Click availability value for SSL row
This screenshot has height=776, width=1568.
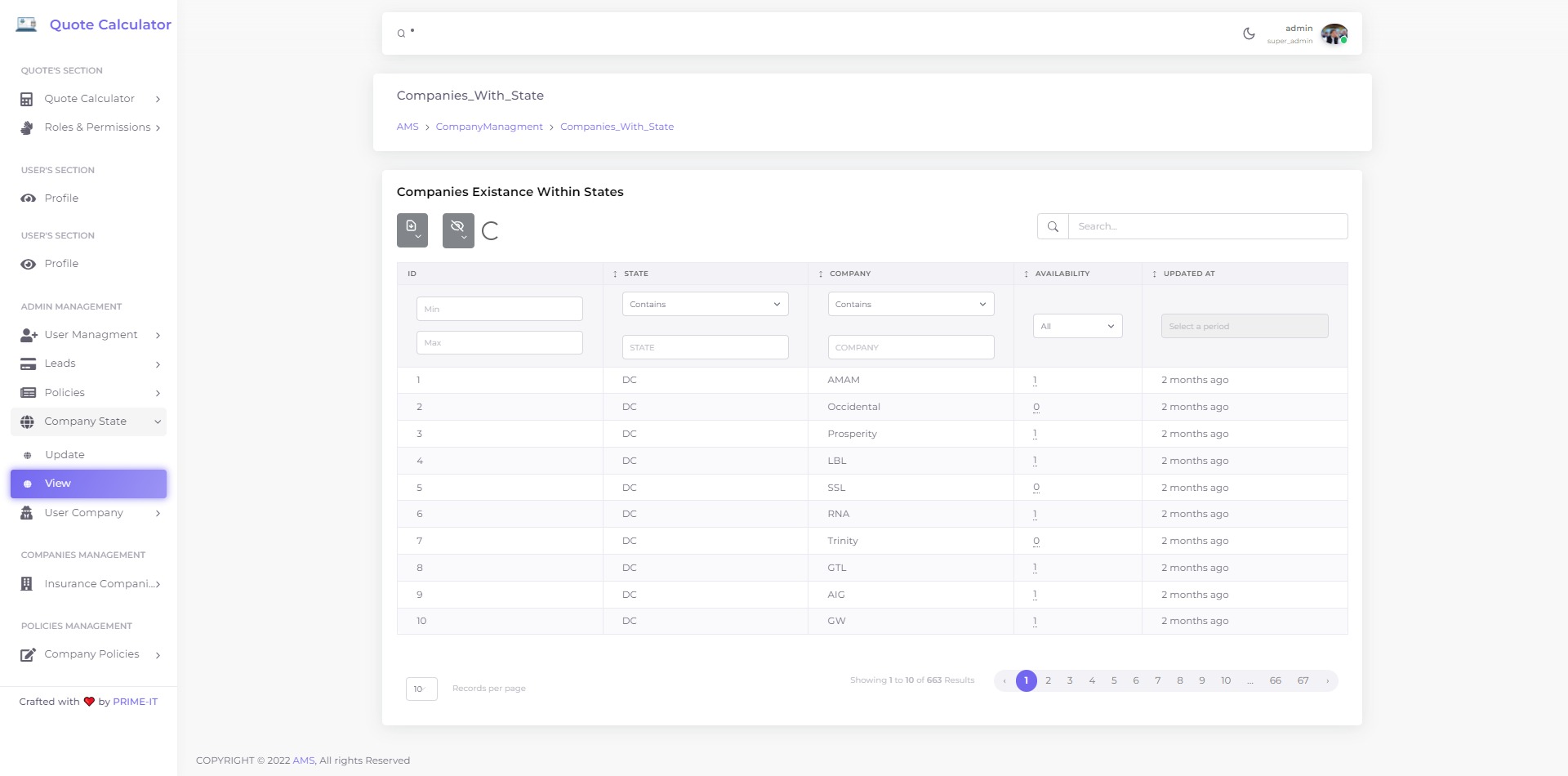coord(1036,488)
